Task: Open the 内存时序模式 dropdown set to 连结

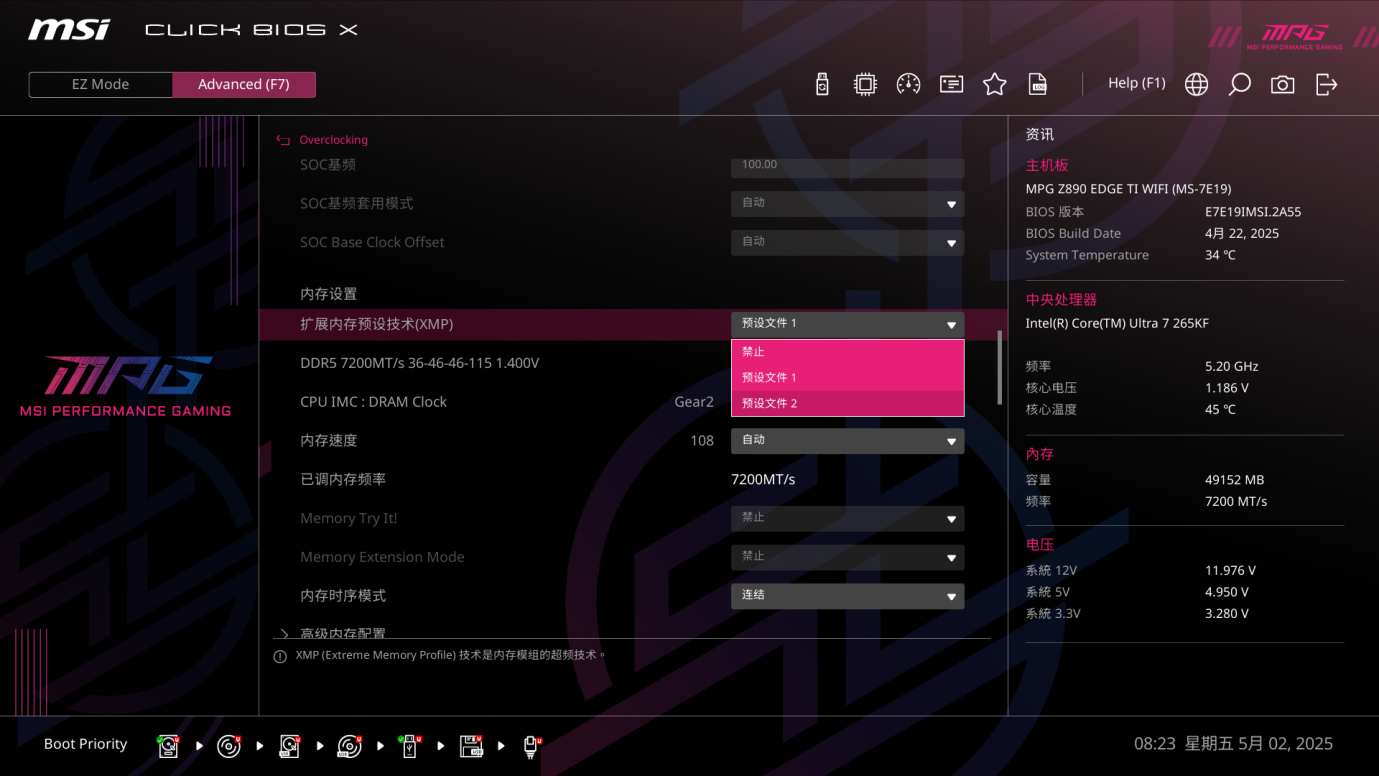Action: (x=848, y=595)
